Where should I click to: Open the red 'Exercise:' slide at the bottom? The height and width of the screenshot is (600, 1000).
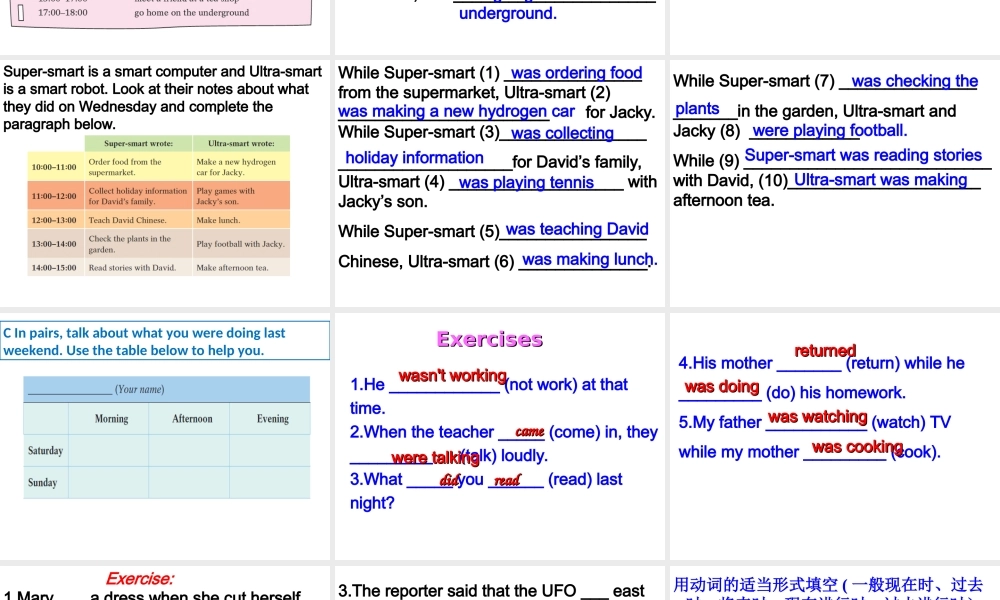click(x=165, y=583)
